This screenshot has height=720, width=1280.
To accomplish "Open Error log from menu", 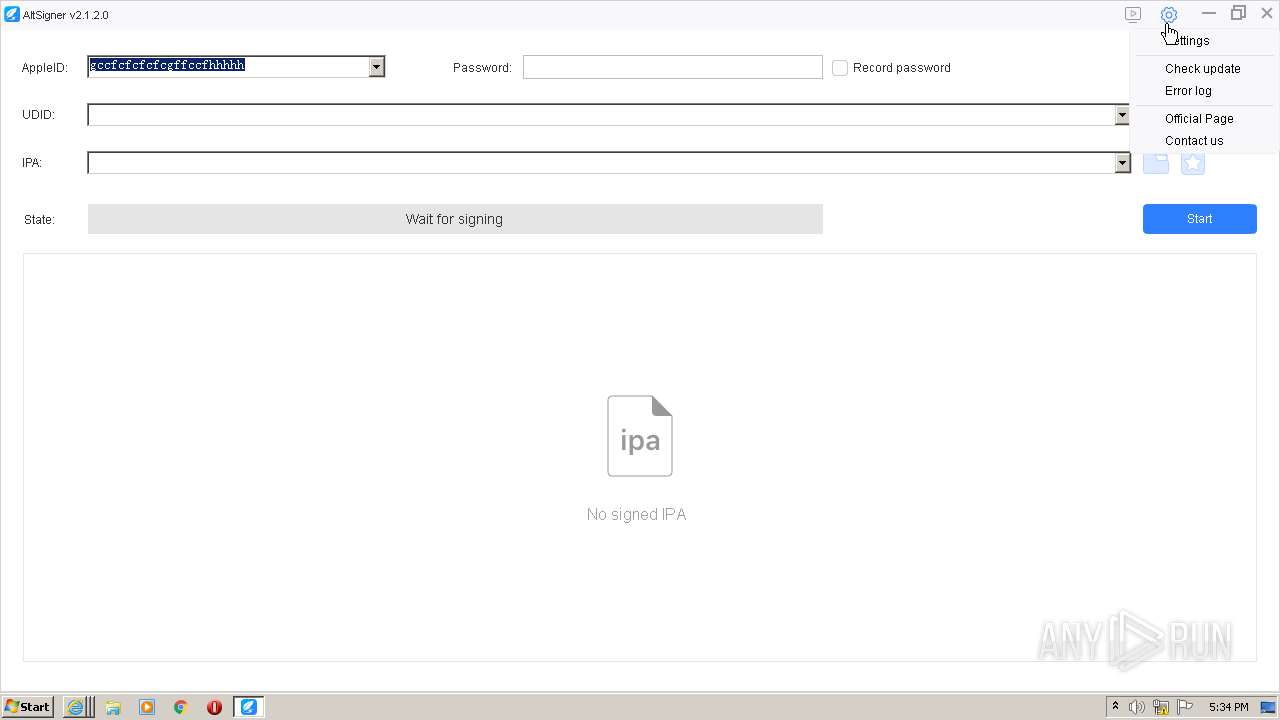I will click(1188, 91).
